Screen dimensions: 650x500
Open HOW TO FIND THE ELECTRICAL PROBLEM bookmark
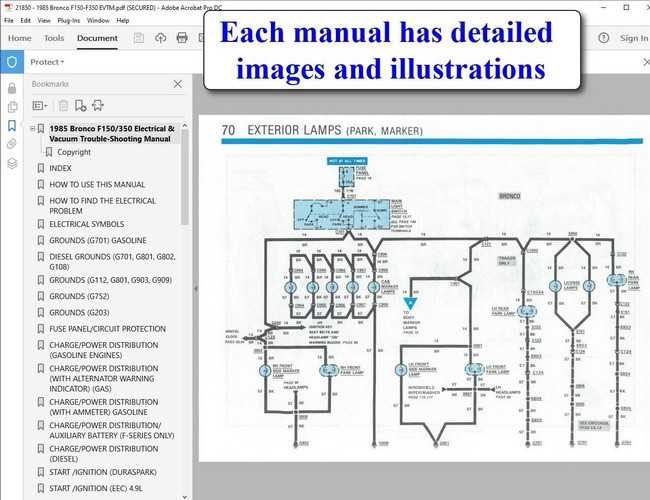(x=102, y=206)
